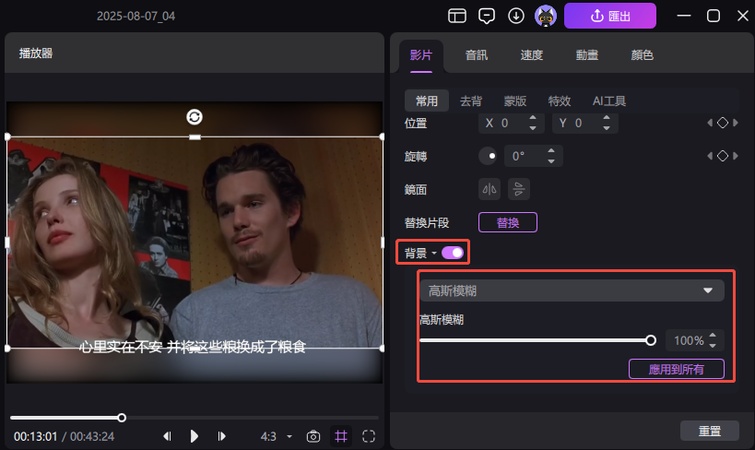Switch to the 影片 tab
The width and height of the screenshot is (755, 450).
421,55
